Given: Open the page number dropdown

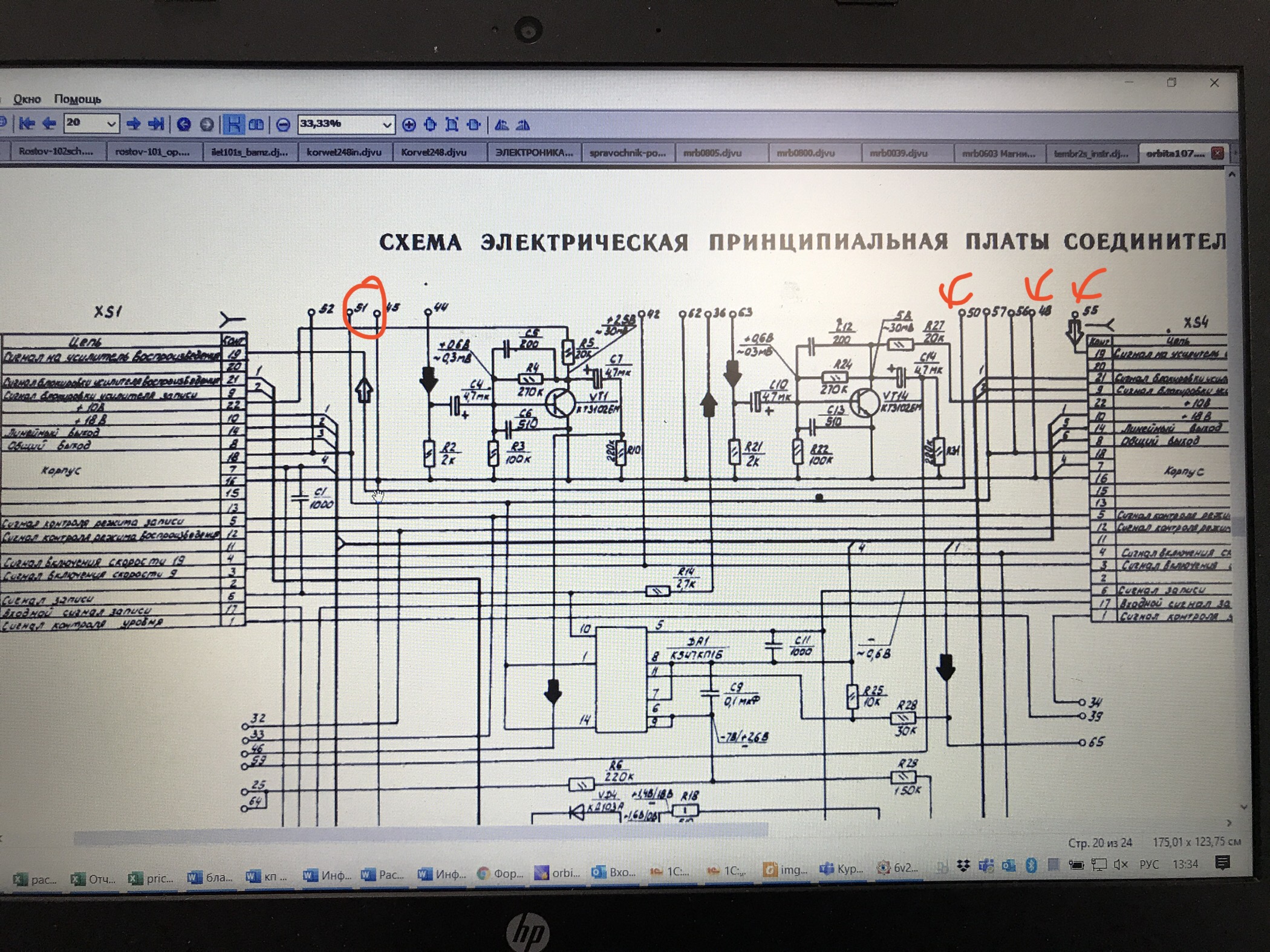Looking at the screenshot, I should click(111, 124).
